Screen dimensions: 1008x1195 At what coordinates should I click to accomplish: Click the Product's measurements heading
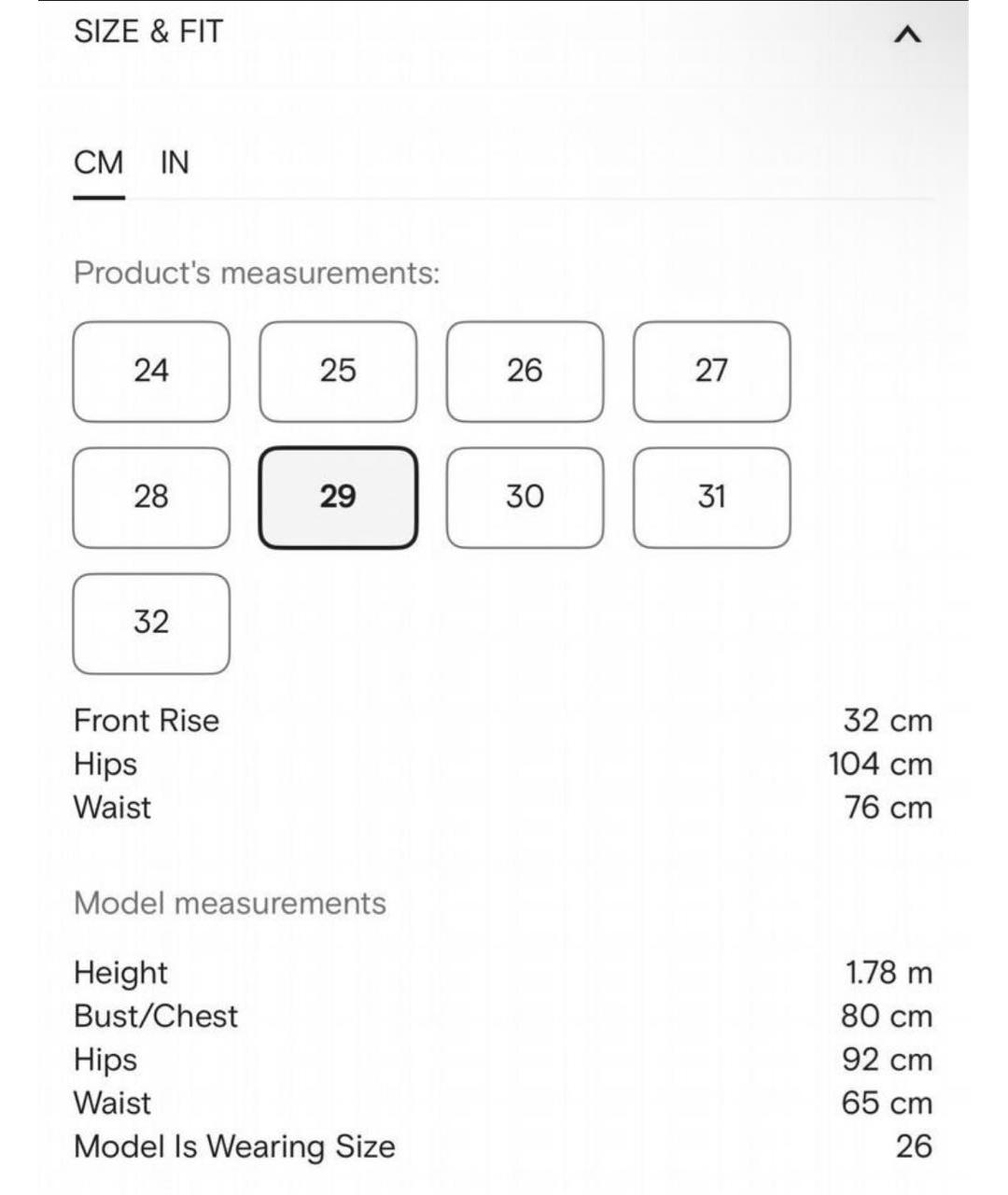pos(257,274)
